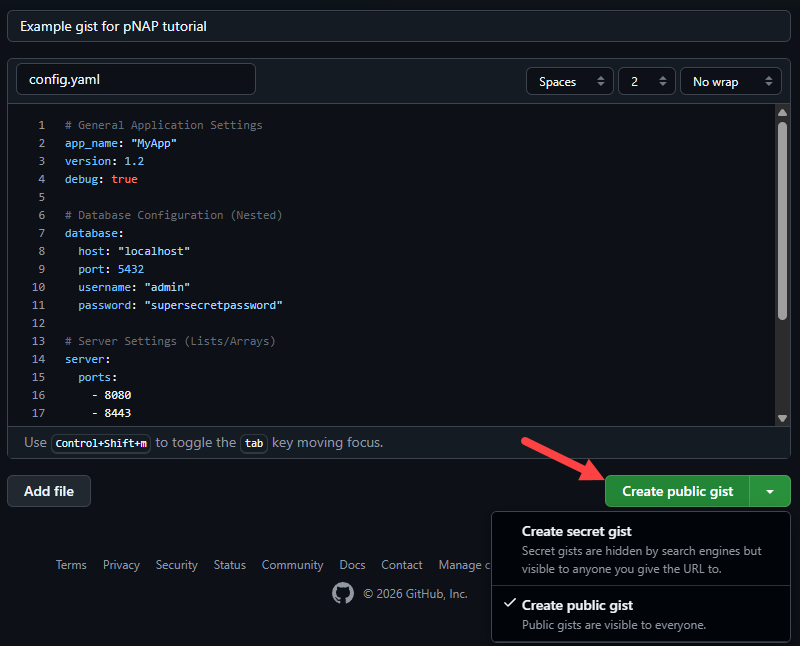
Task: Open the Terms page link
Action: [71, 565]
